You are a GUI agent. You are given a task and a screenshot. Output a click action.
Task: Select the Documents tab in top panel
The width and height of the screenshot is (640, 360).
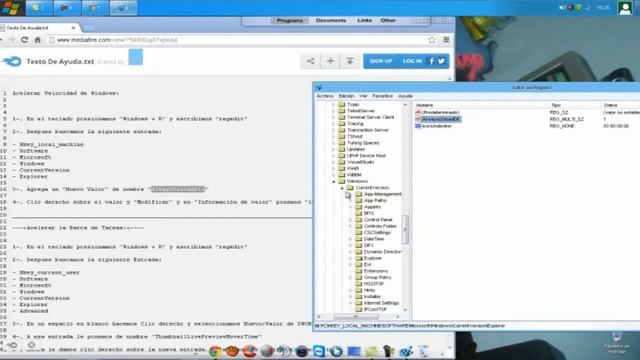pos(331,20)
